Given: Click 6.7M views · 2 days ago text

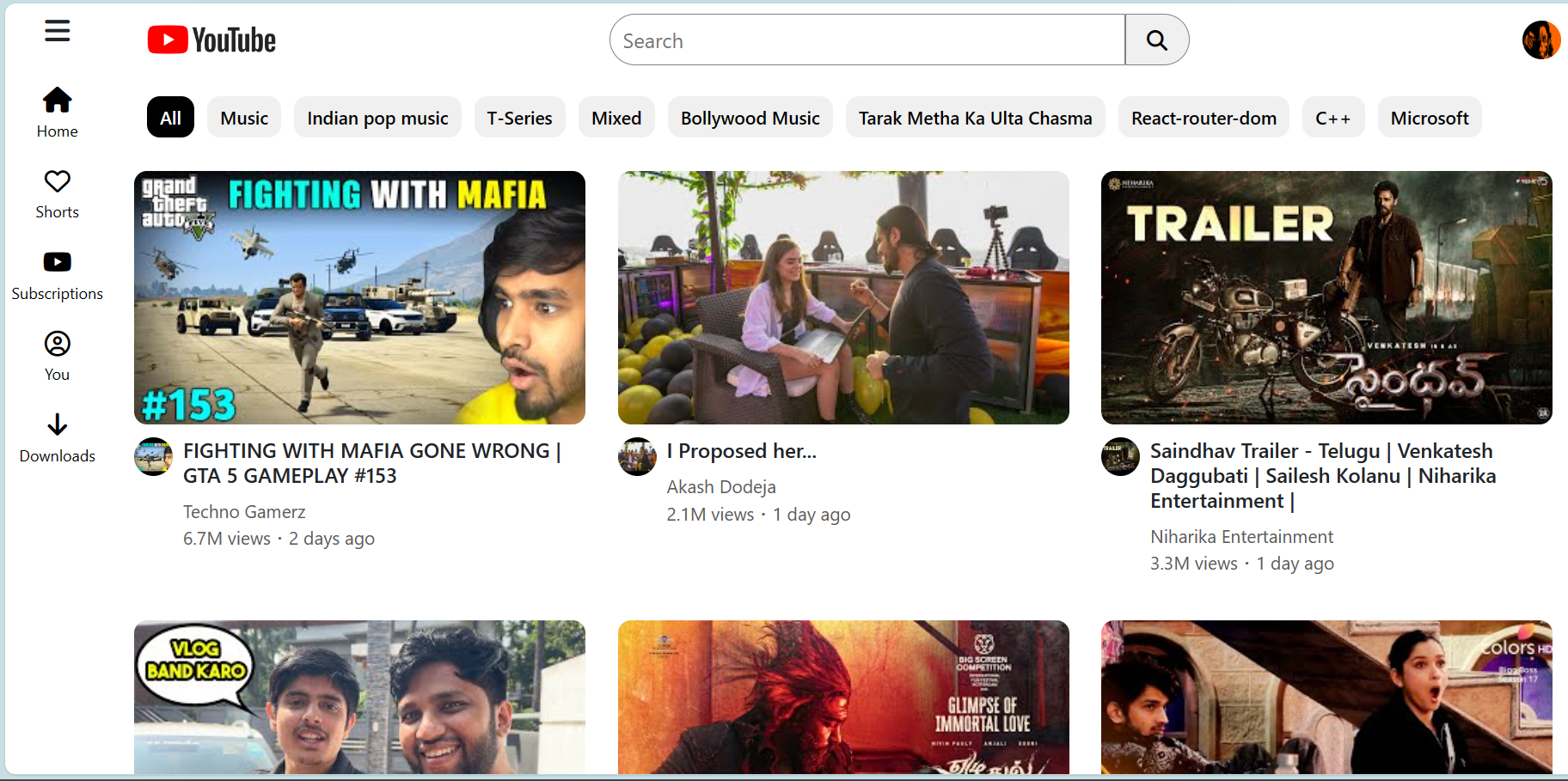Looking at the screenshot, I should pyautogui.click(x=279, y=539).
